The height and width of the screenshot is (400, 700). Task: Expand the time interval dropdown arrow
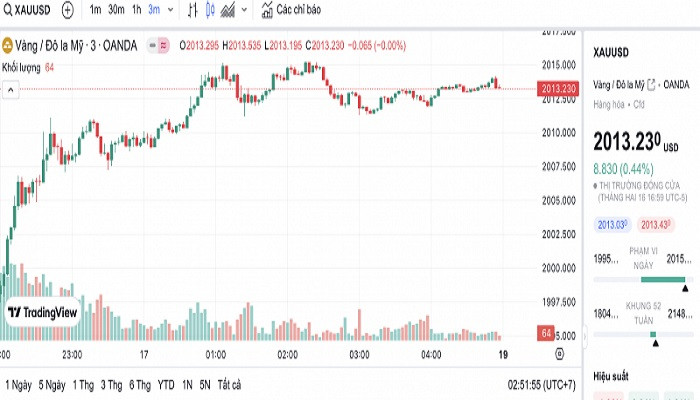point(169,10)
